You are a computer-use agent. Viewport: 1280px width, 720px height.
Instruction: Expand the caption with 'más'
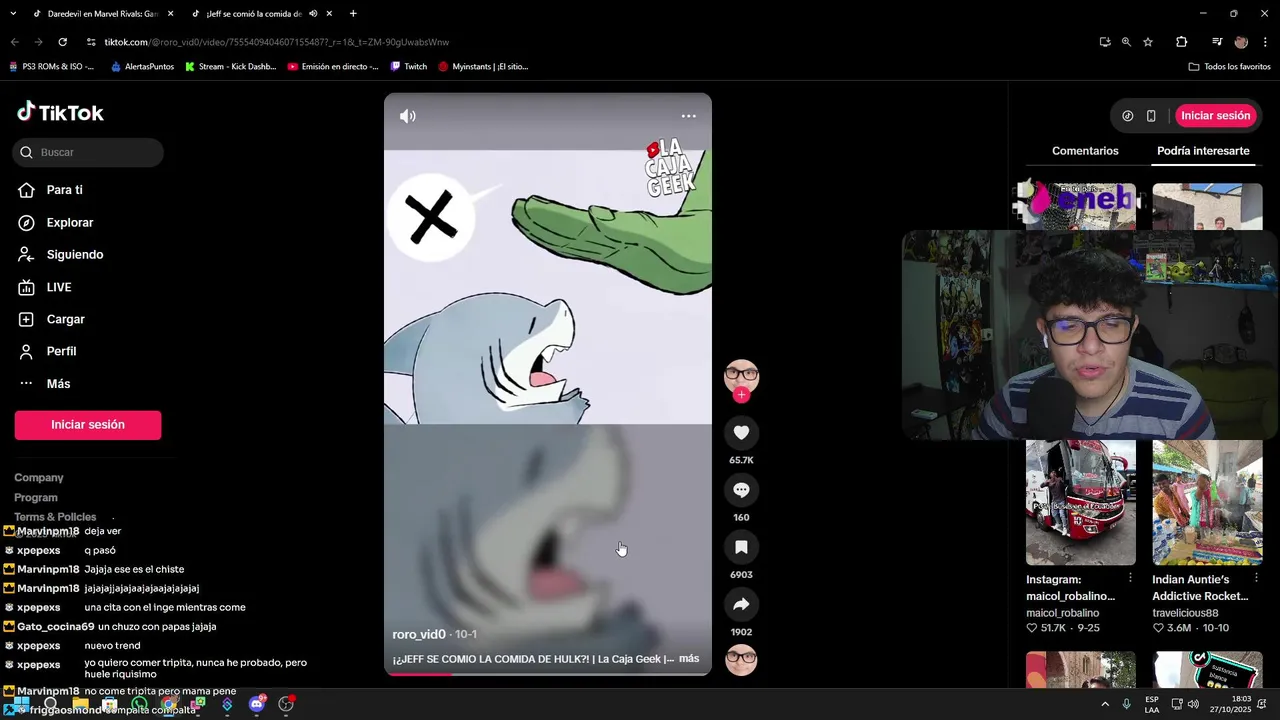tap(689, 659)
